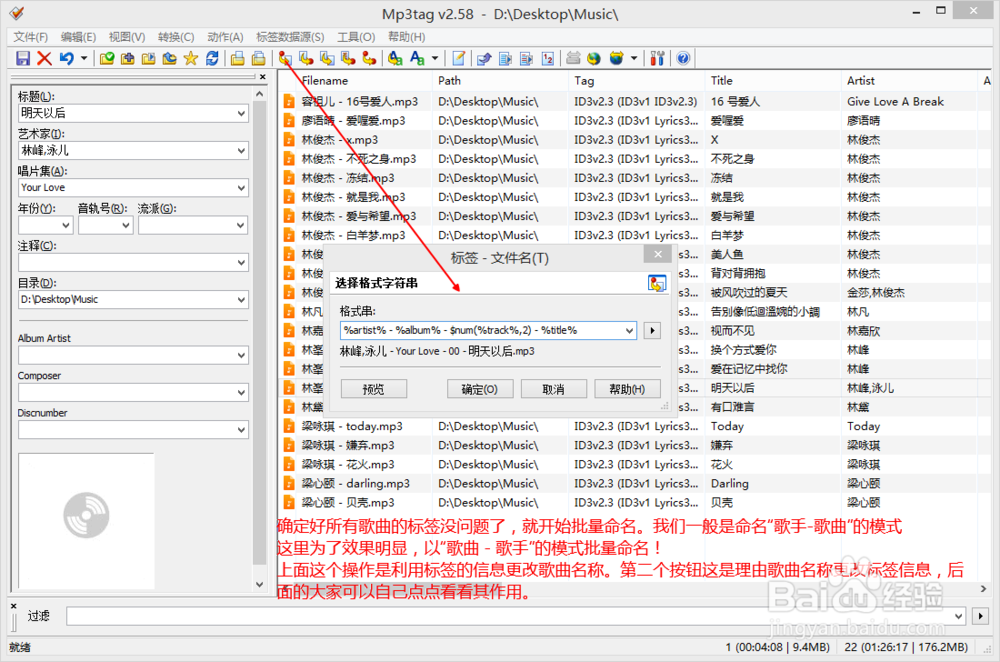Click the Discnumber input field
This screenshot has width=1000, height=662.
133,430
